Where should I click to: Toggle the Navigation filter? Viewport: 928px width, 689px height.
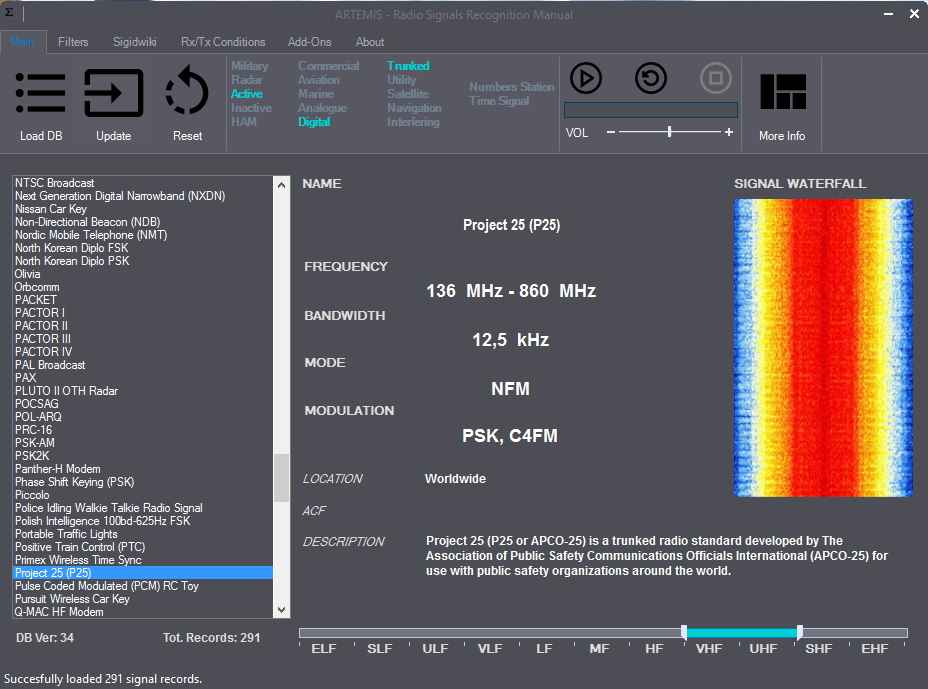coord(414,108)
